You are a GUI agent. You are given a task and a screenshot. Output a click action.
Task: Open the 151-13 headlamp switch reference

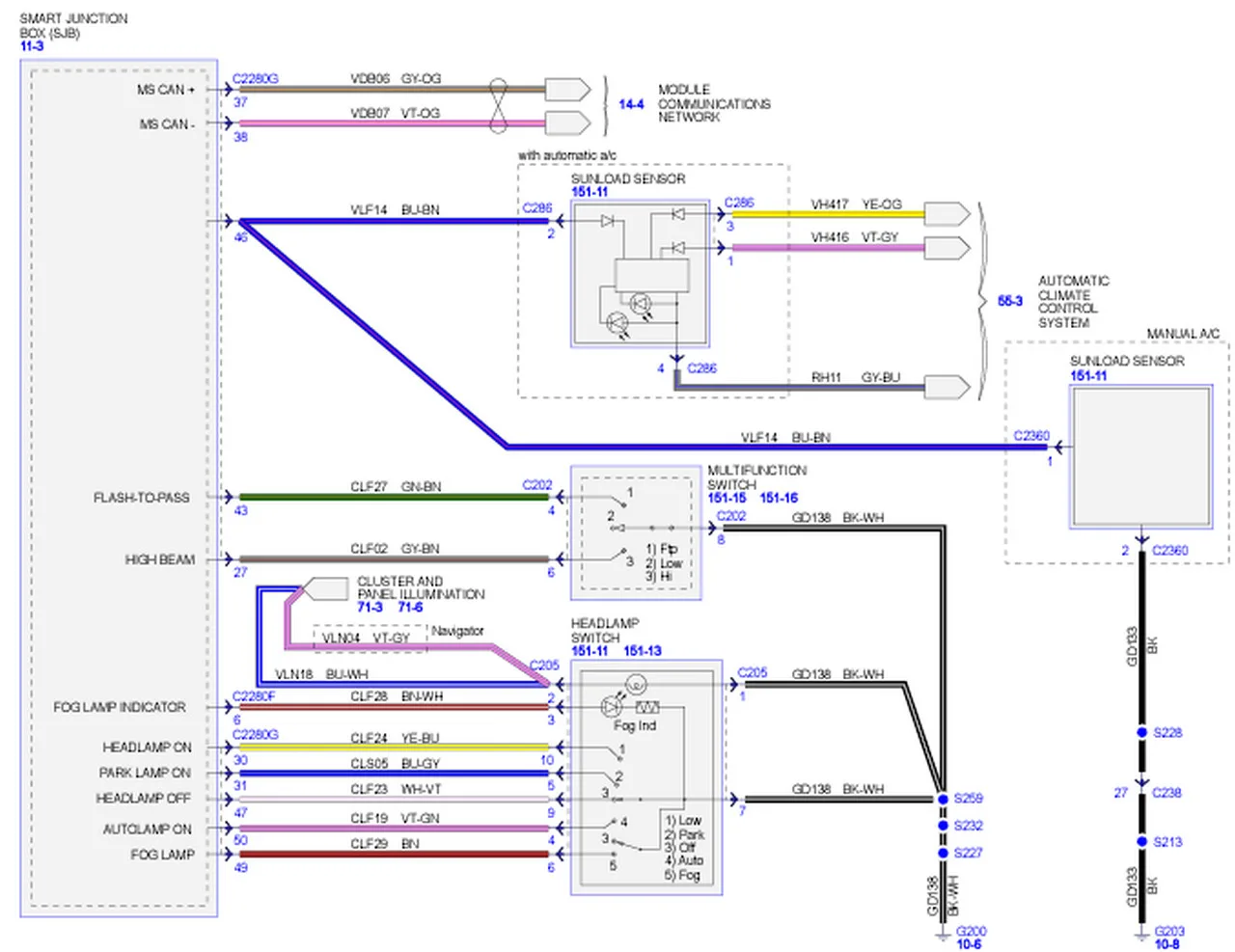tap(643, 651)
